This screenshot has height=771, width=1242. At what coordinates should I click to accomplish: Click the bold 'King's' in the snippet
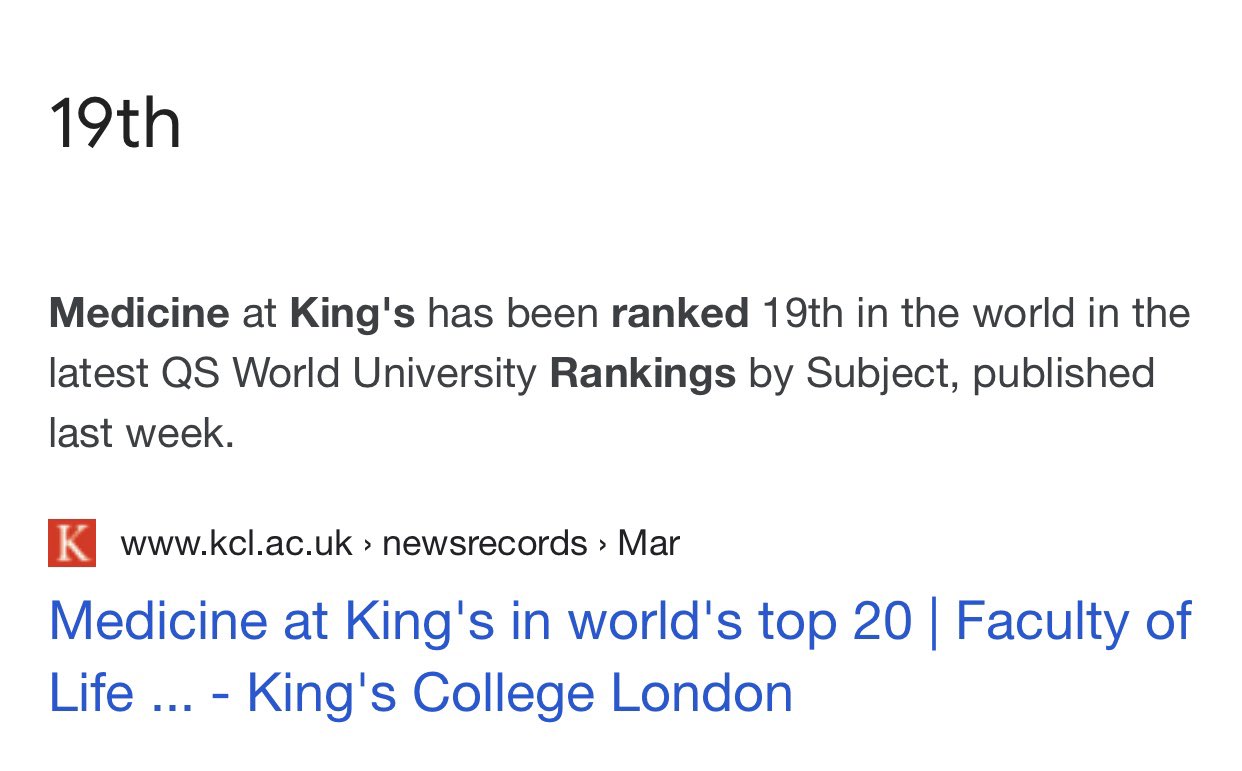click(352, 314)
